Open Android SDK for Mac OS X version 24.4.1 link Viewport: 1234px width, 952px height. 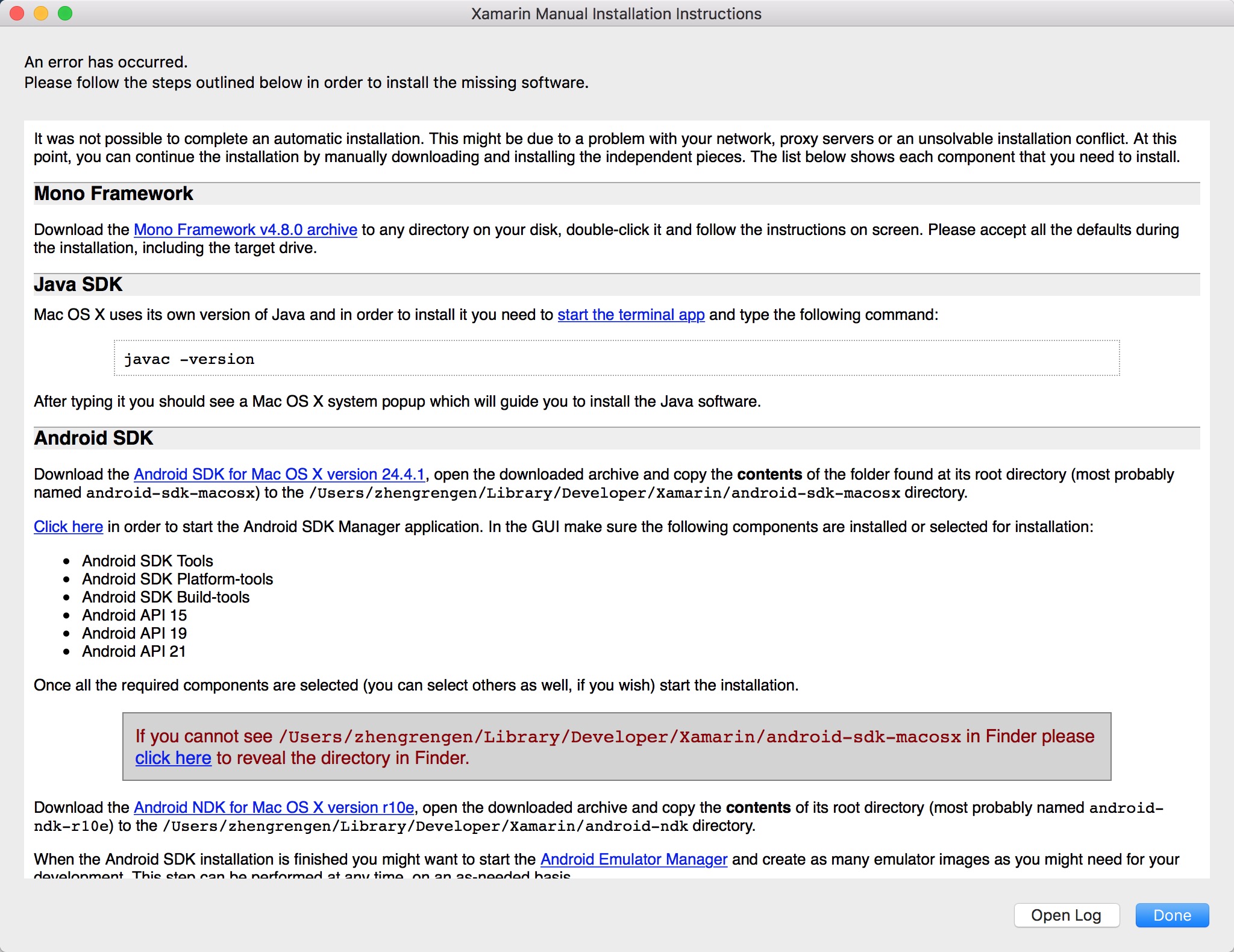[280, 474]
